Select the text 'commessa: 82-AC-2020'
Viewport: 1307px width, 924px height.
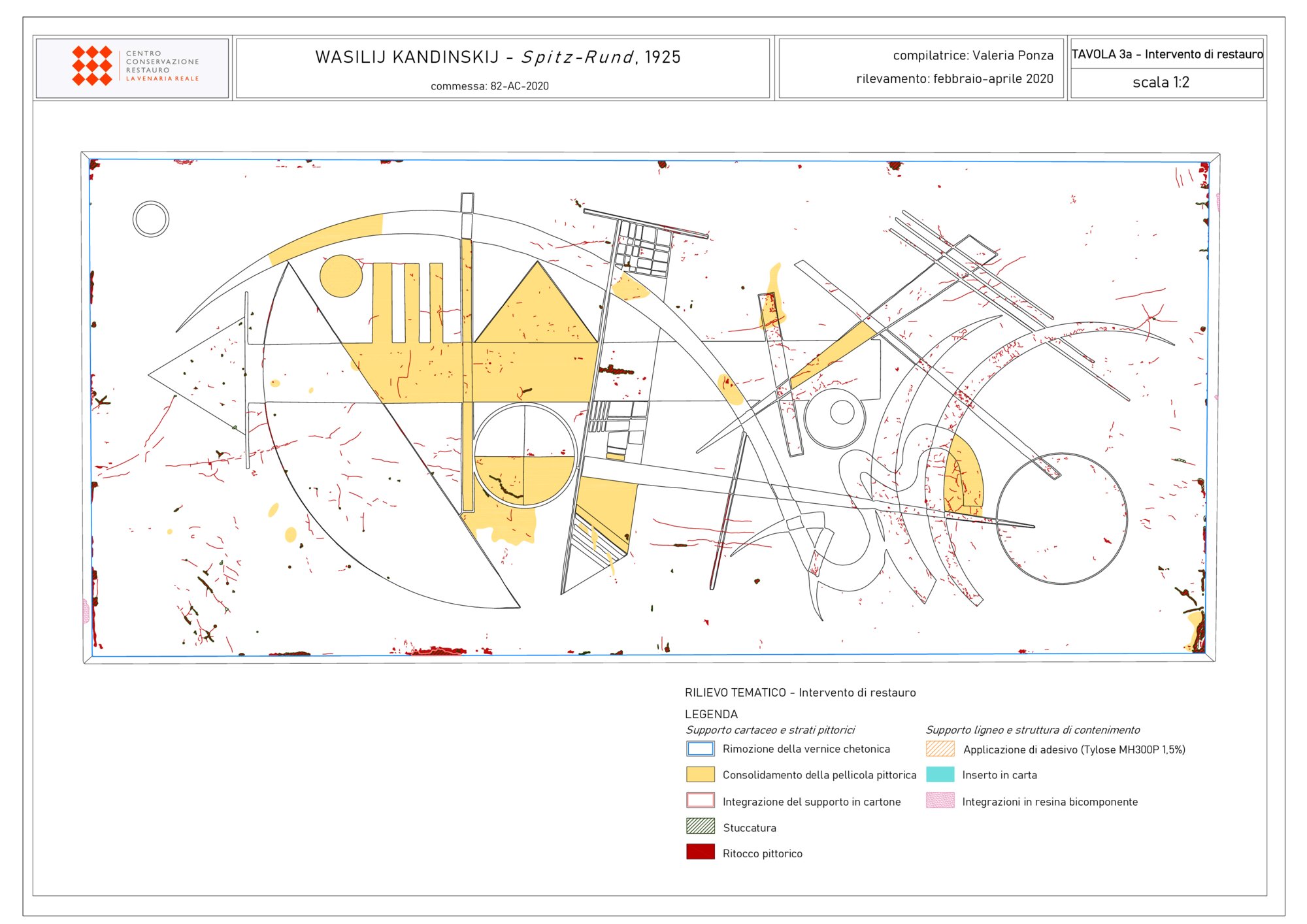[x=489, y=86]
